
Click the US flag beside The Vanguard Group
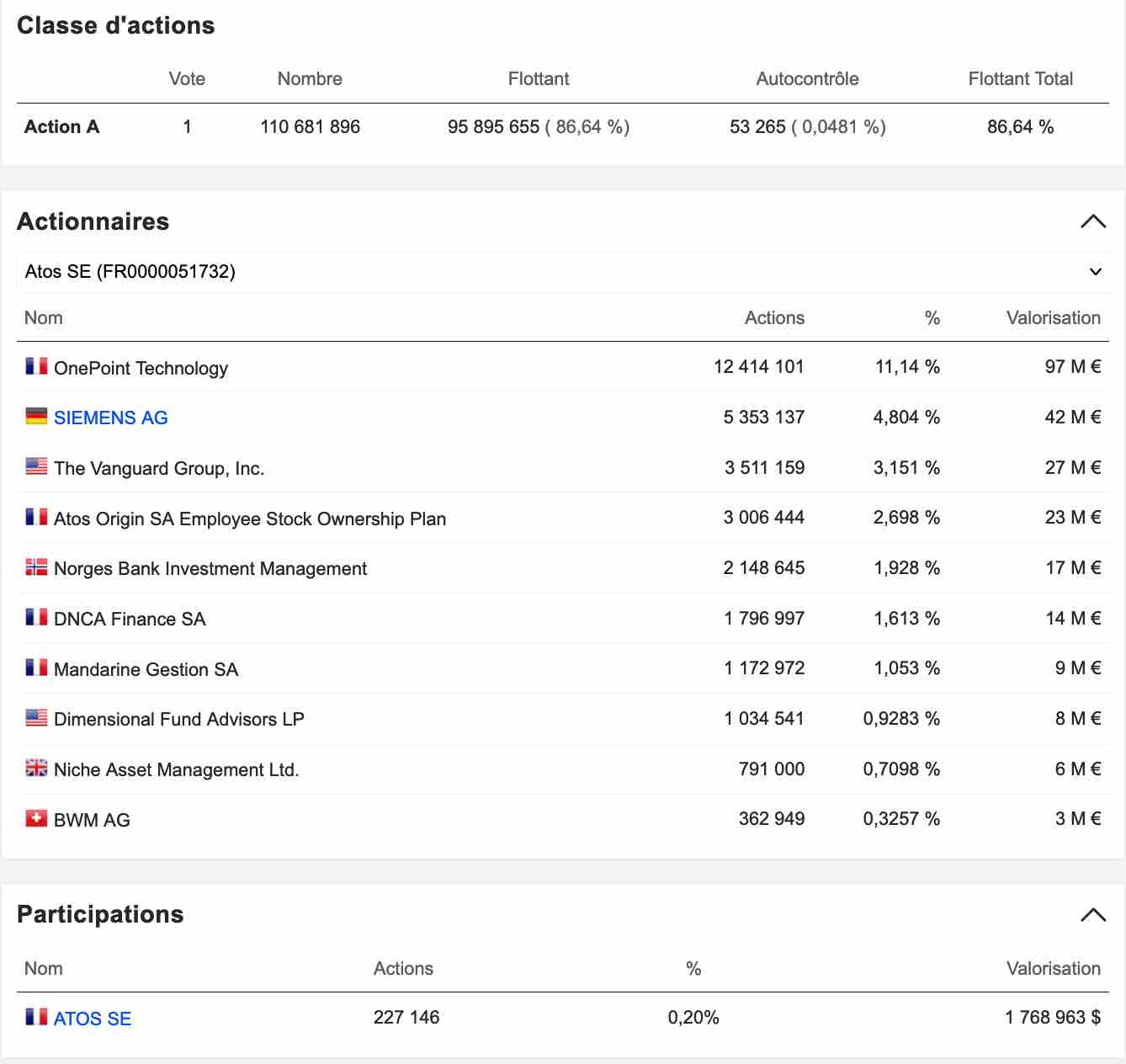click(36, 466)
